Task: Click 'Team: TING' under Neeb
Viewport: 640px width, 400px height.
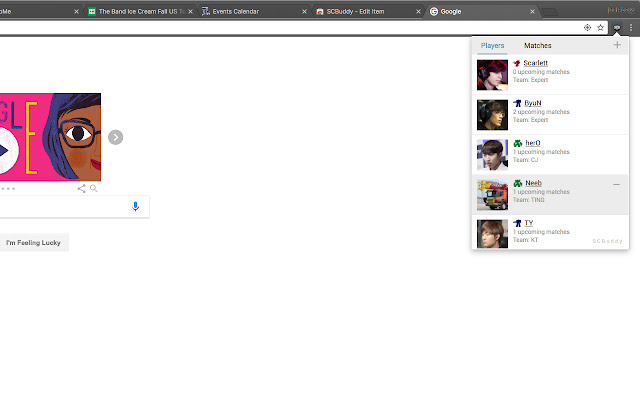Action: click(x=529, y=200)
